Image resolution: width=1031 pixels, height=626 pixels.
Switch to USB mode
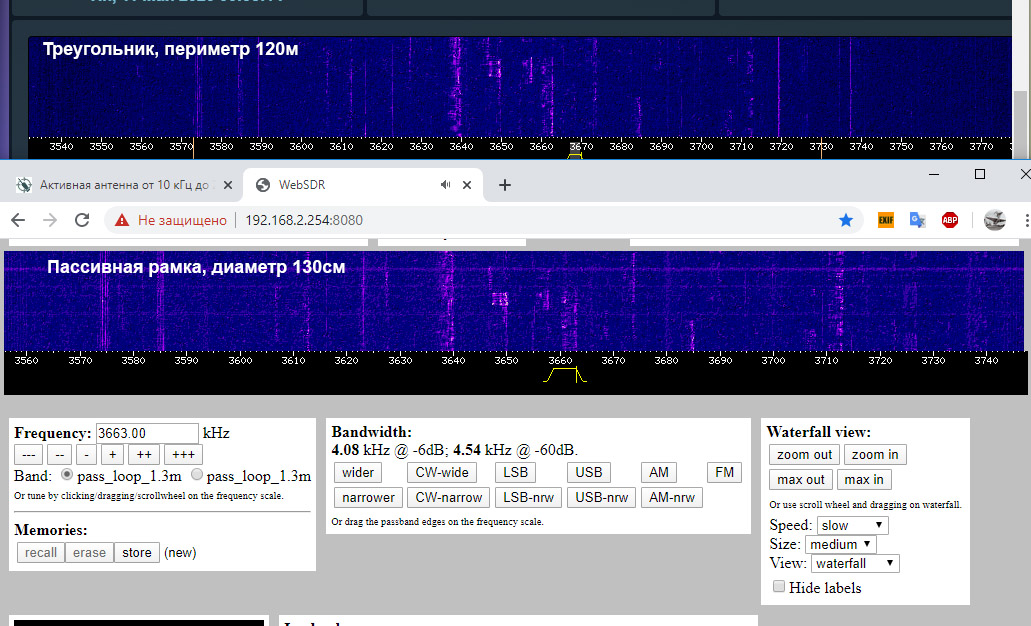(588, 473)
